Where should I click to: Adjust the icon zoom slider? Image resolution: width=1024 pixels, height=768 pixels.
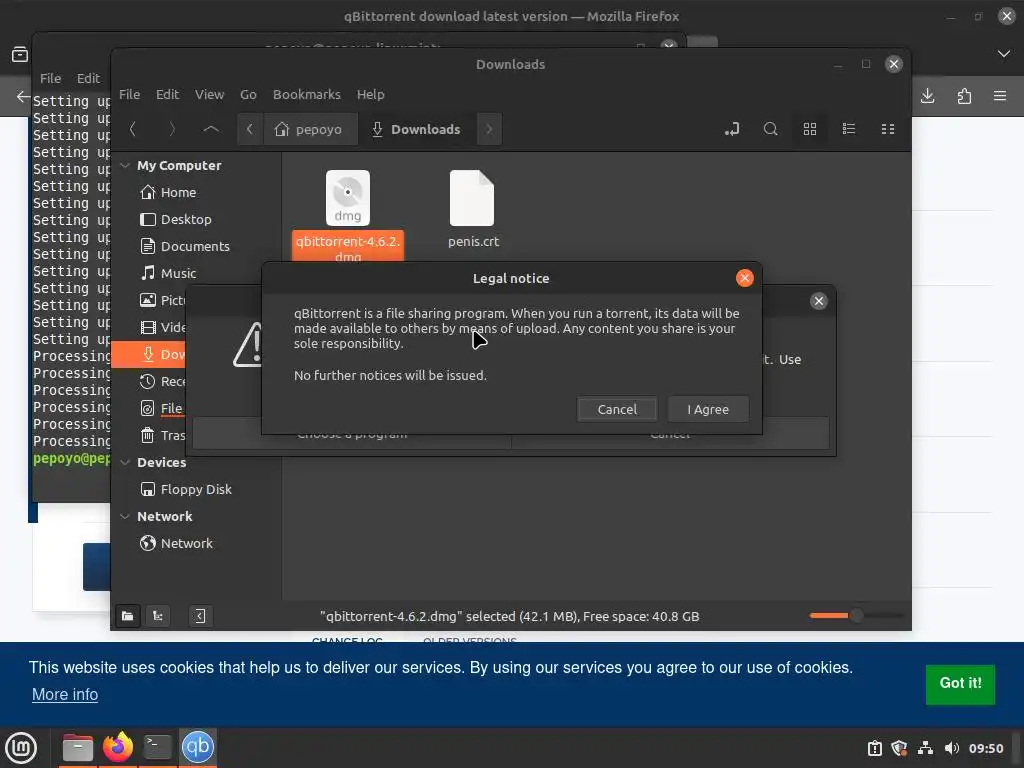[856, 615]
